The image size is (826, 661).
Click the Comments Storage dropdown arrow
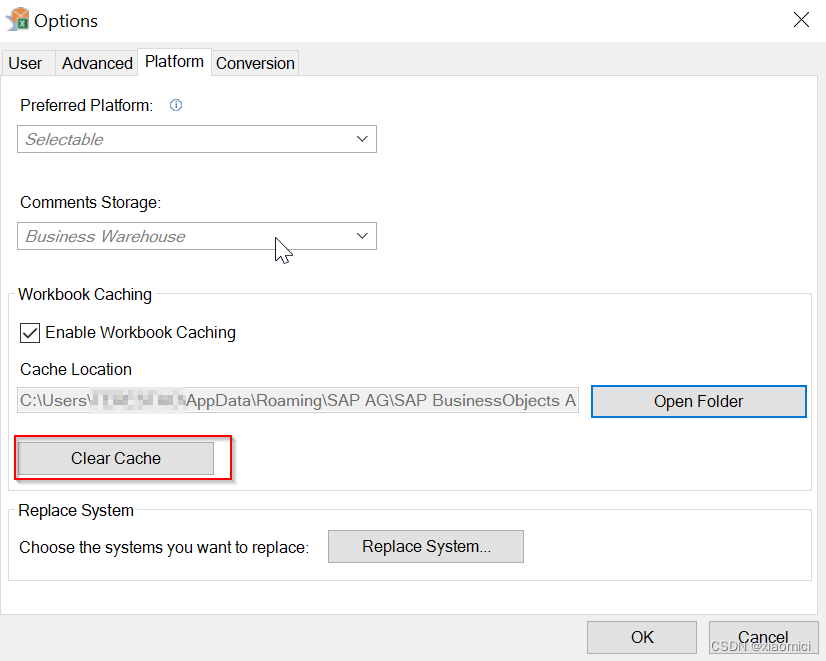pyautogui.click(x=362, y=236)
